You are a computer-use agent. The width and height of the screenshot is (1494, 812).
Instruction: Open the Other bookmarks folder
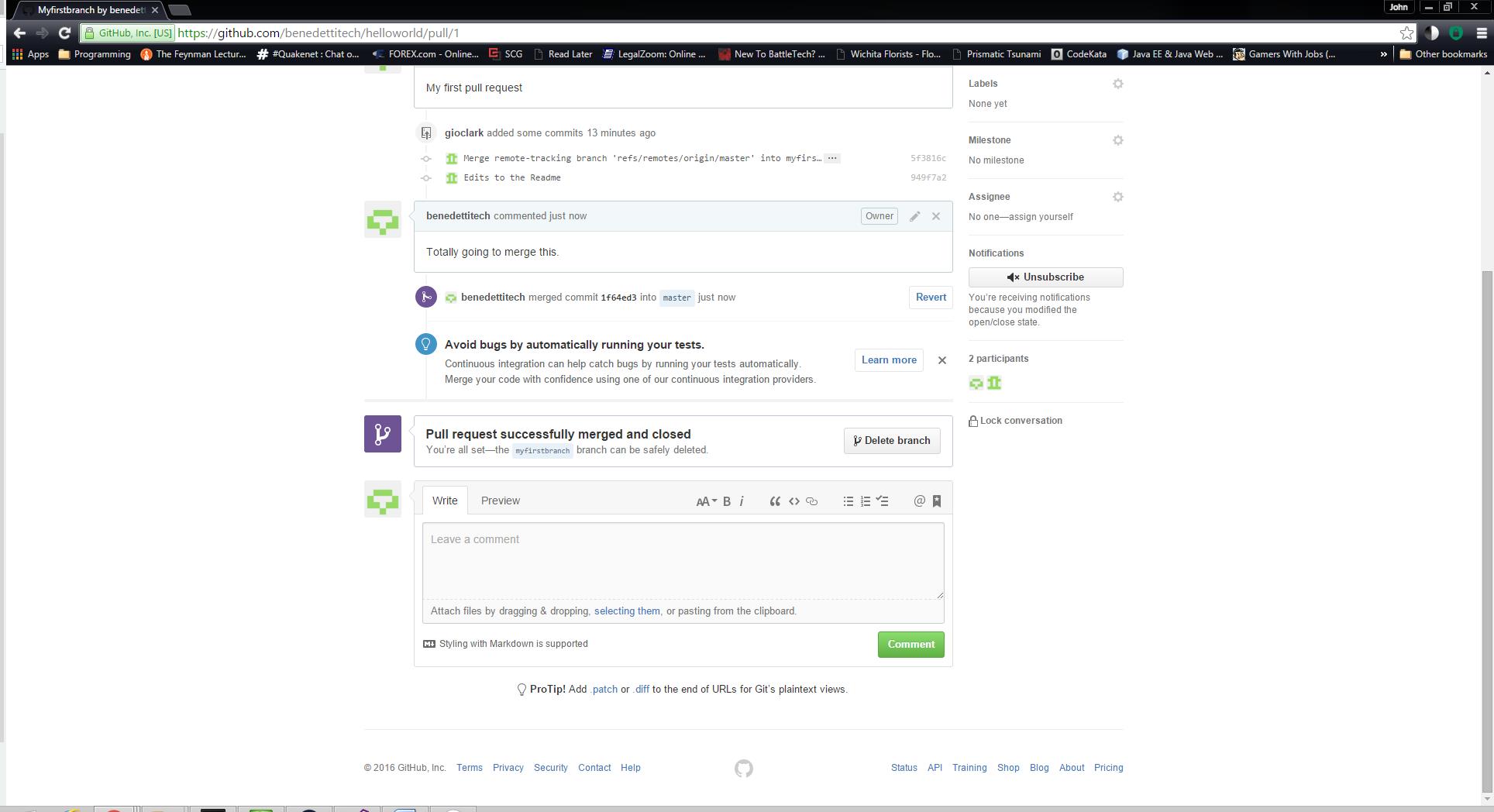pos(1443,54)
